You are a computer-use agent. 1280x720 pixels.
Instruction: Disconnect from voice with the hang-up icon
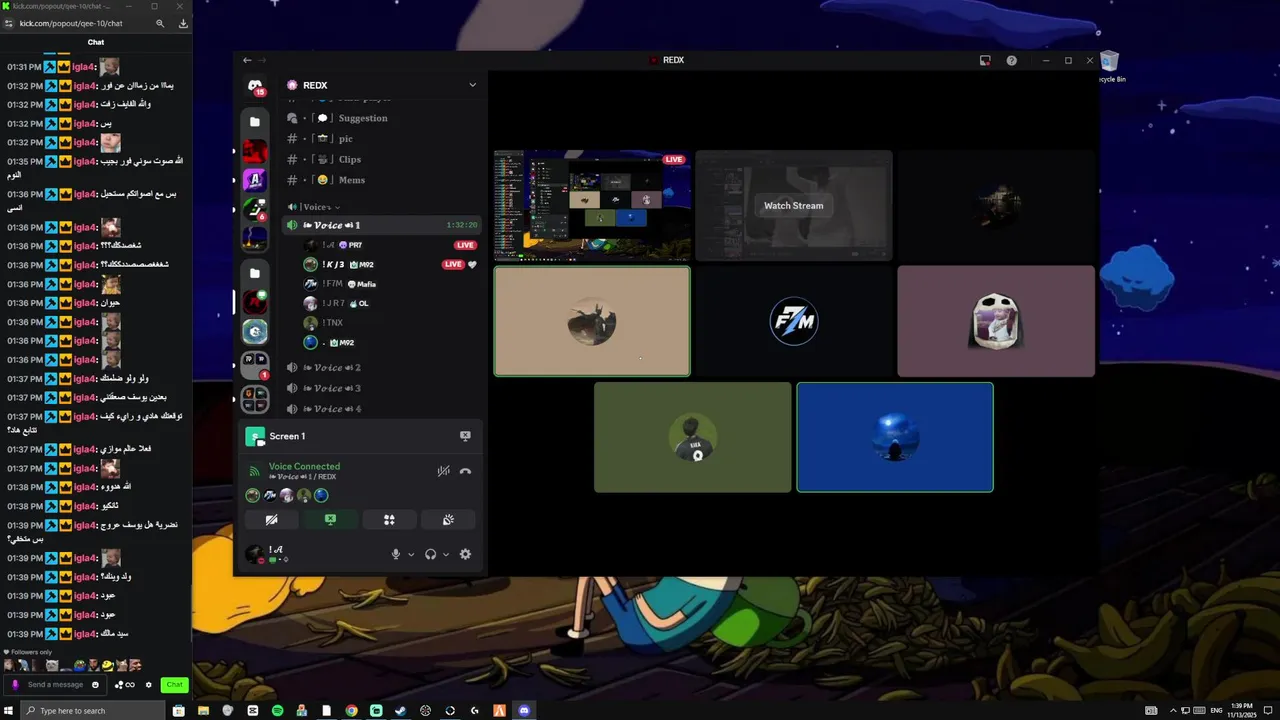point(465,471)
